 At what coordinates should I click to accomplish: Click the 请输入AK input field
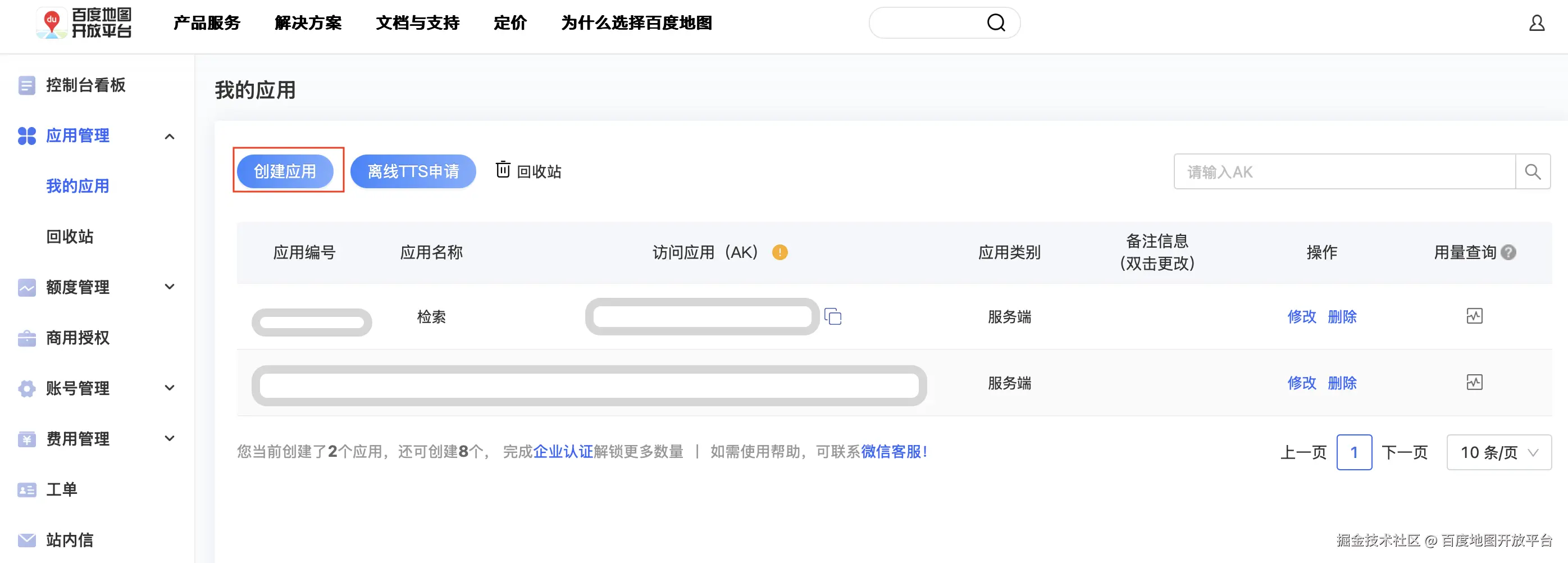coord(1344,172)
